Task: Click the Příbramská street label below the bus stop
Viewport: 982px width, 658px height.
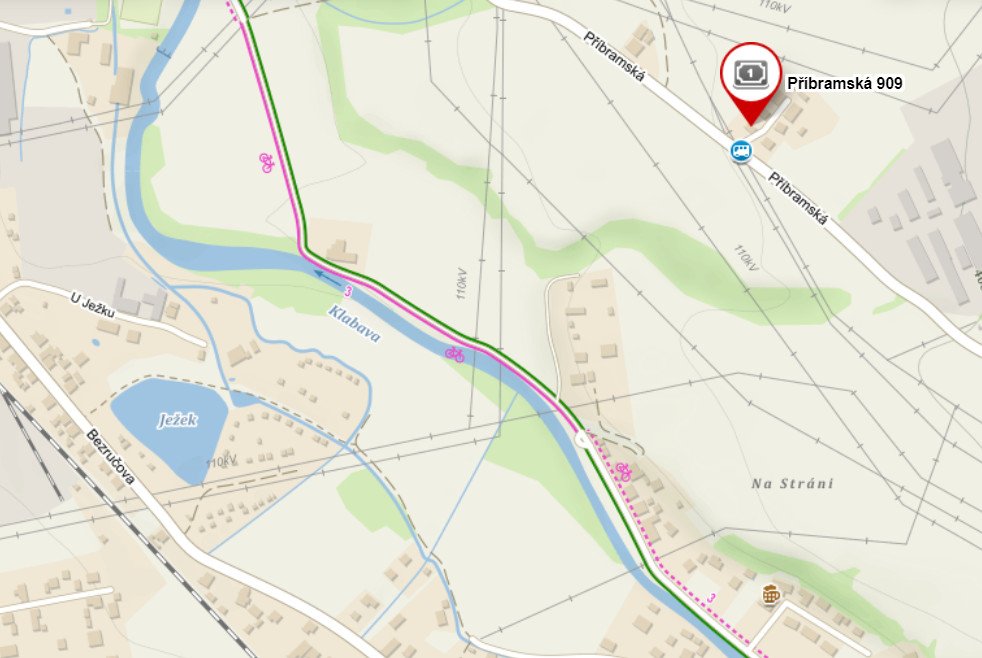Action: pos(798,199)
